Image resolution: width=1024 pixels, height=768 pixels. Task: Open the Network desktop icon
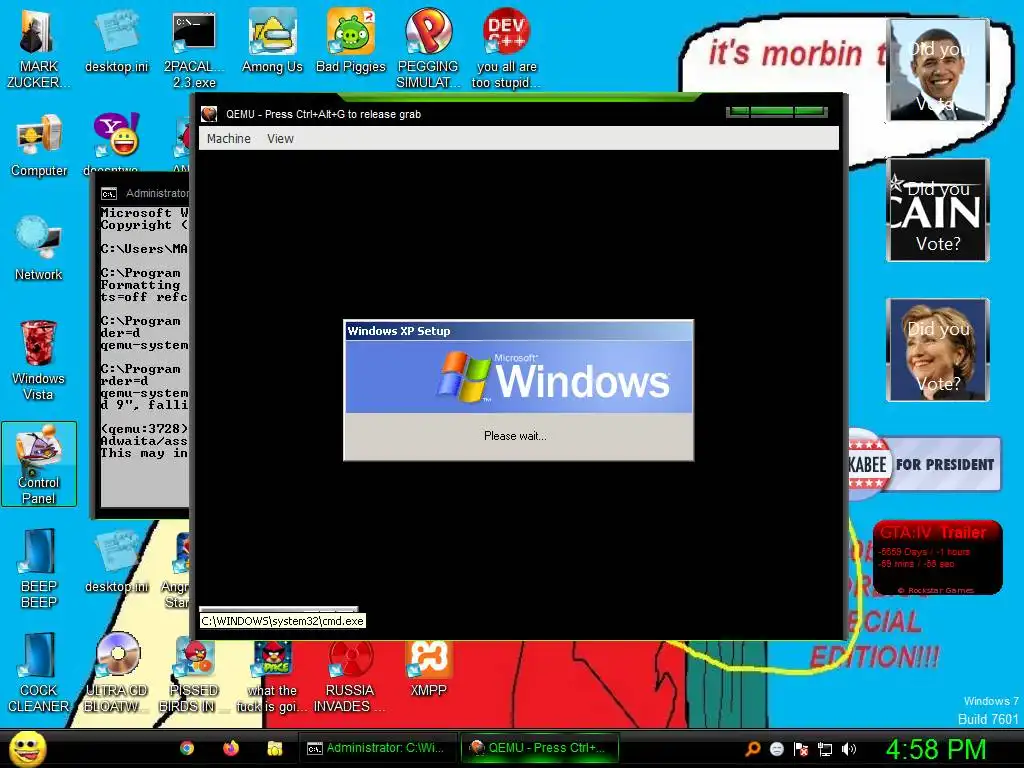pos(39,248)
